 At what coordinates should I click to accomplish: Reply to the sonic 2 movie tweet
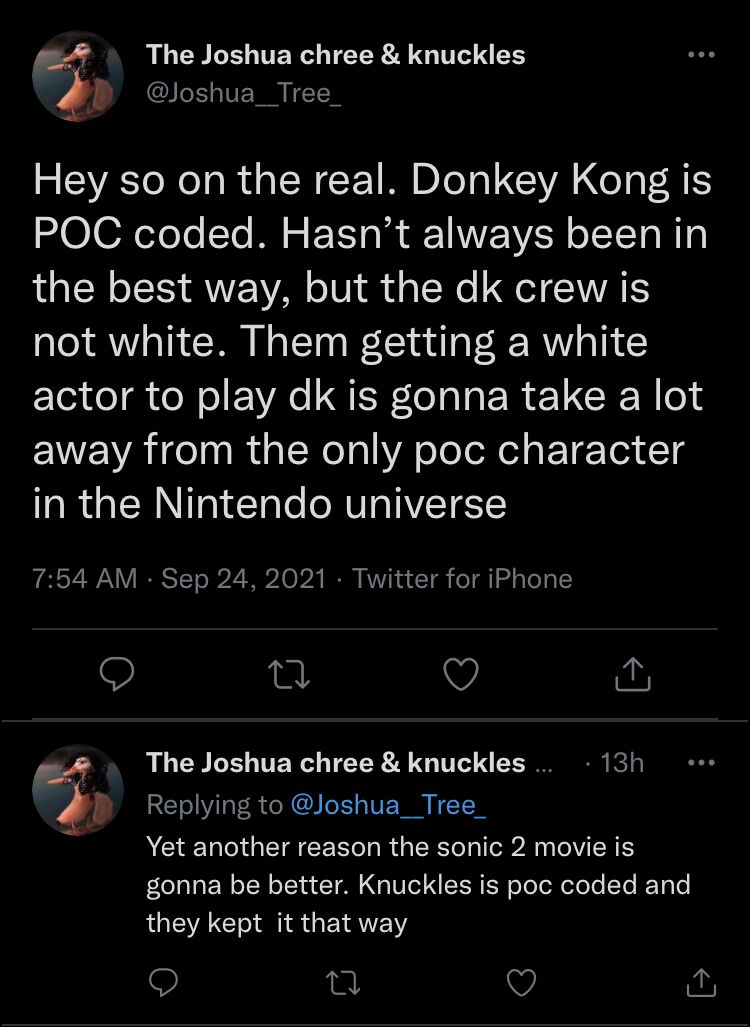163,982
